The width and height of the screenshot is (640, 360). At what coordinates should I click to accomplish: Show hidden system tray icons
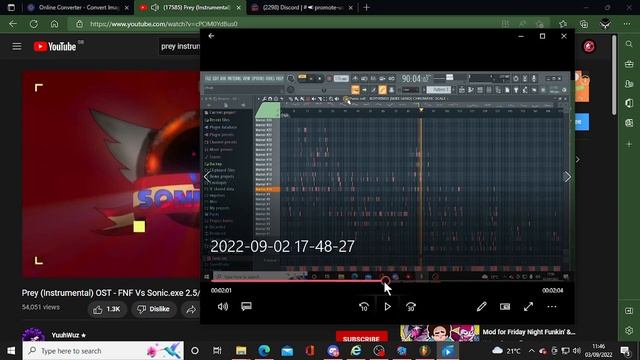click(x=531, y=351)
